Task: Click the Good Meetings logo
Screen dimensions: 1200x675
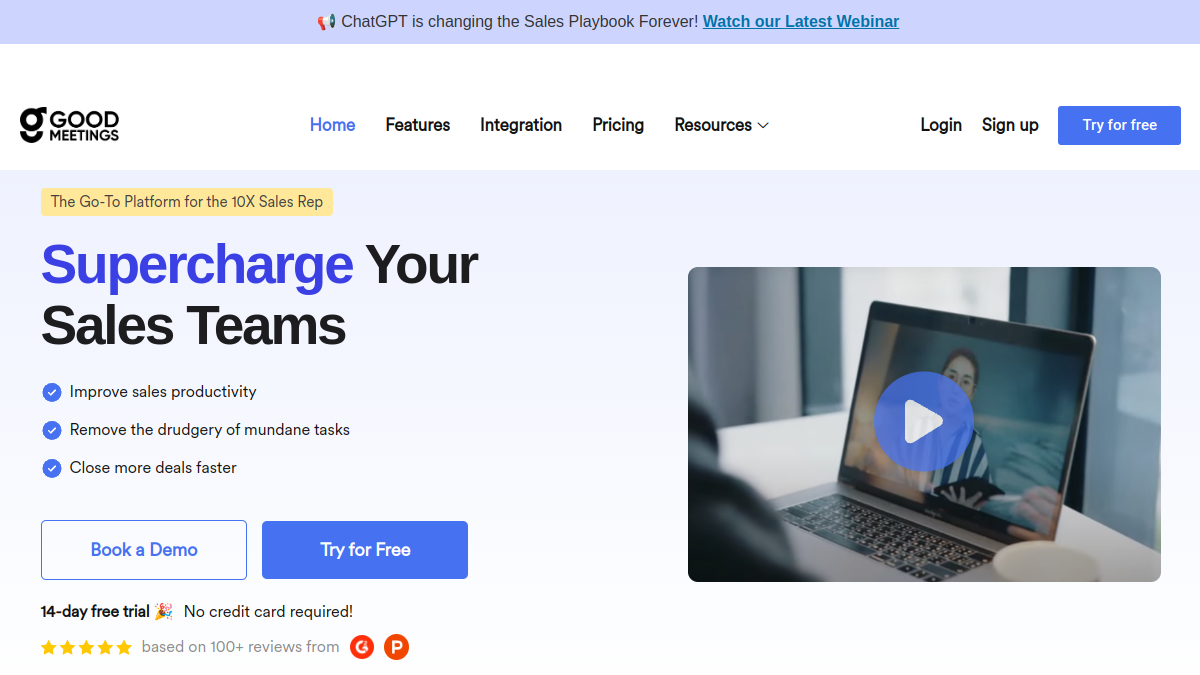Action: point(69,125)
